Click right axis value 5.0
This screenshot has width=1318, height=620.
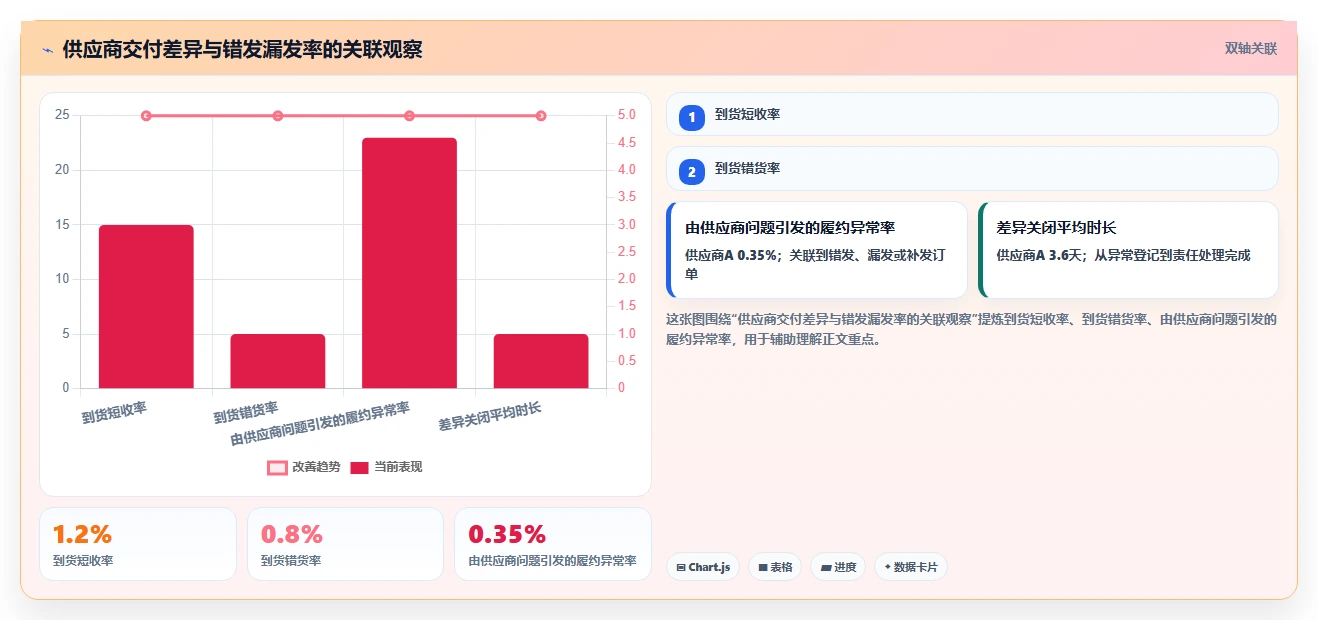[x=627, y=115]
